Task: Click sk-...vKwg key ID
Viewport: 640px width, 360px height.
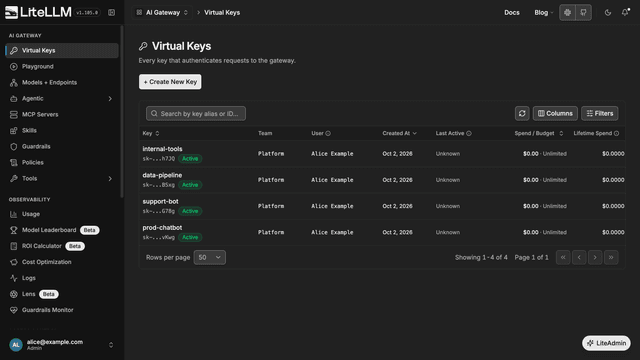Action: pos(158,237)
